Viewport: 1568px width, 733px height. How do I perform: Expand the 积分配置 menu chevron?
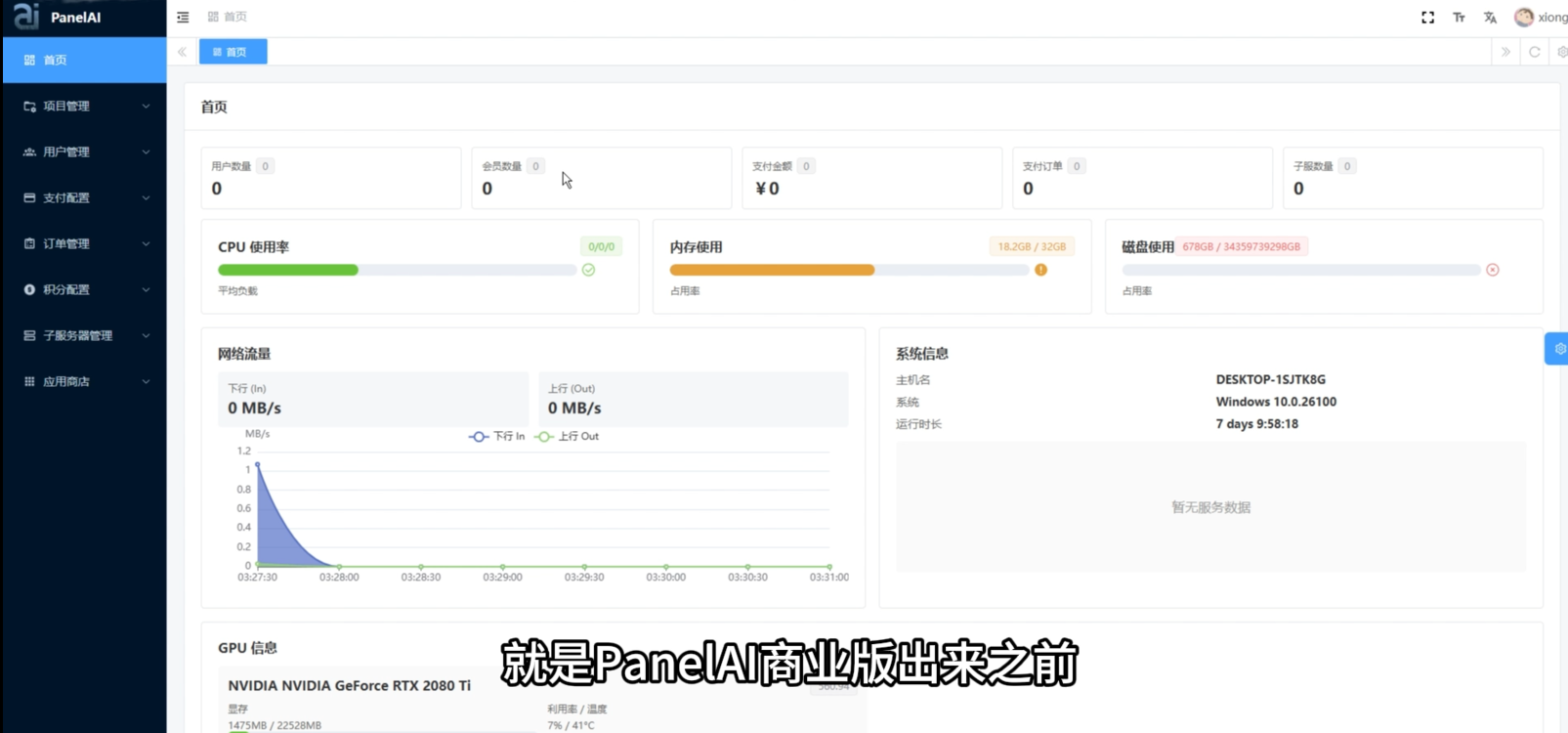point(146,289)
